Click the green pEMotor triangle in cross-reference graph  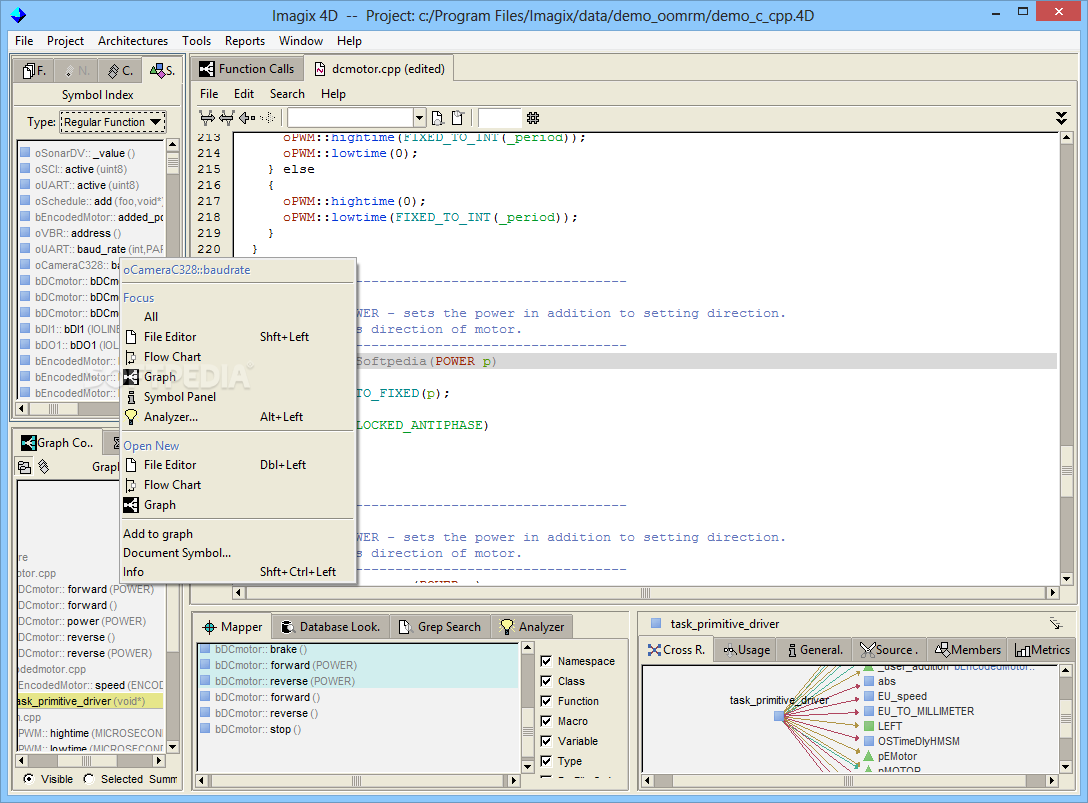click(868, 755)
